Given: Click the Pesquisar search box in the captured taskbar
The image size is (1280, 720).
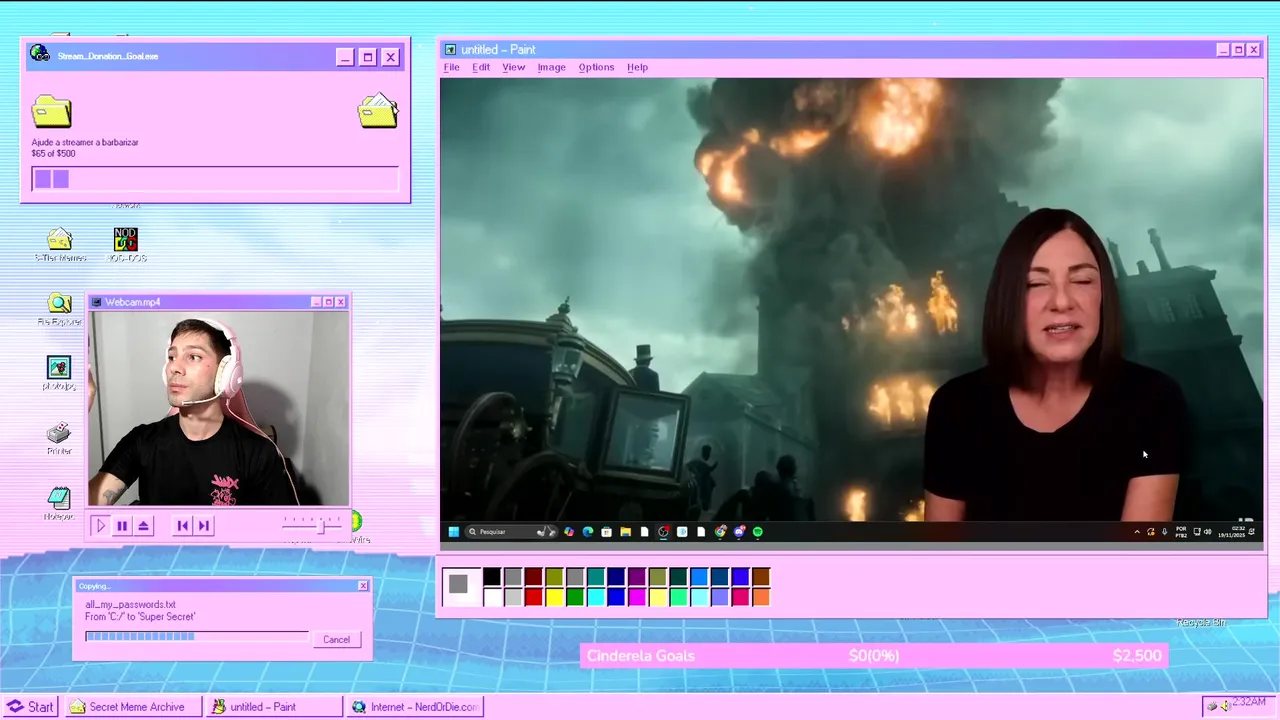Looking at the screenshot, I should pyautogui.click(x=510, y=532).
